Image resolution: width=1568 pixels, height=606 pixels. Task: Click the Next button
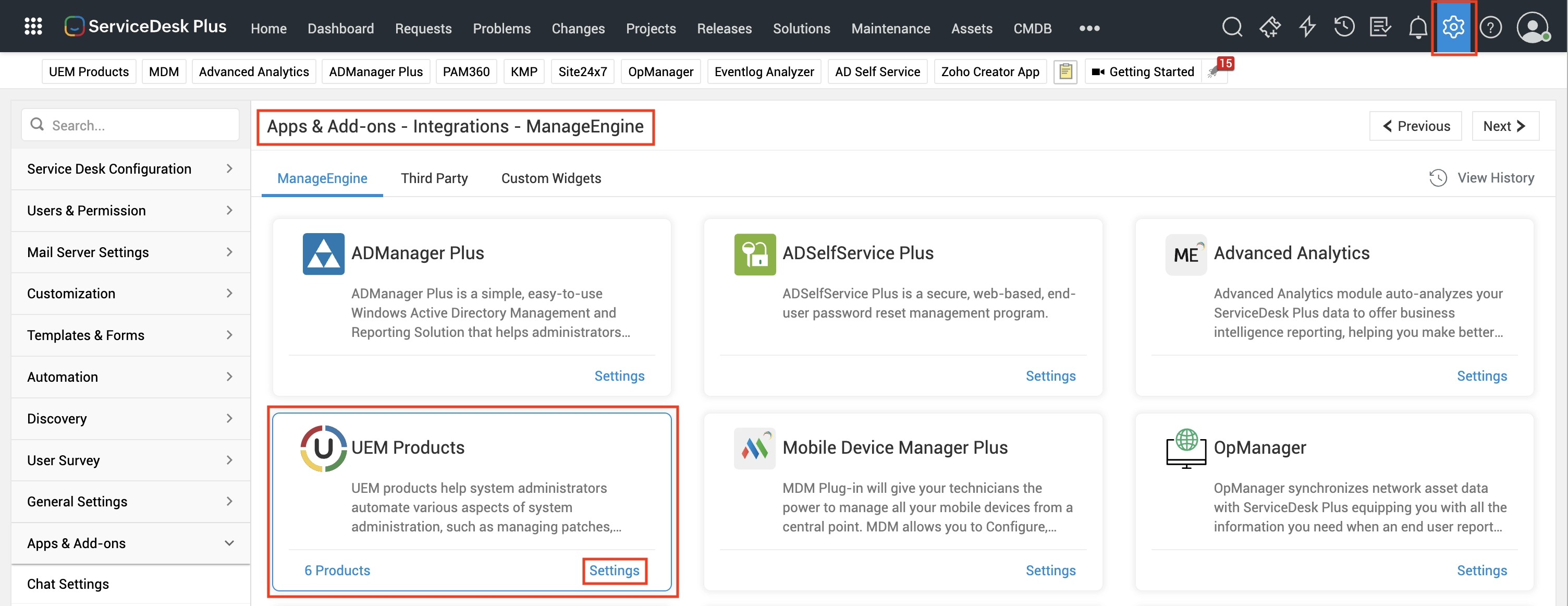click(1505, 126)
